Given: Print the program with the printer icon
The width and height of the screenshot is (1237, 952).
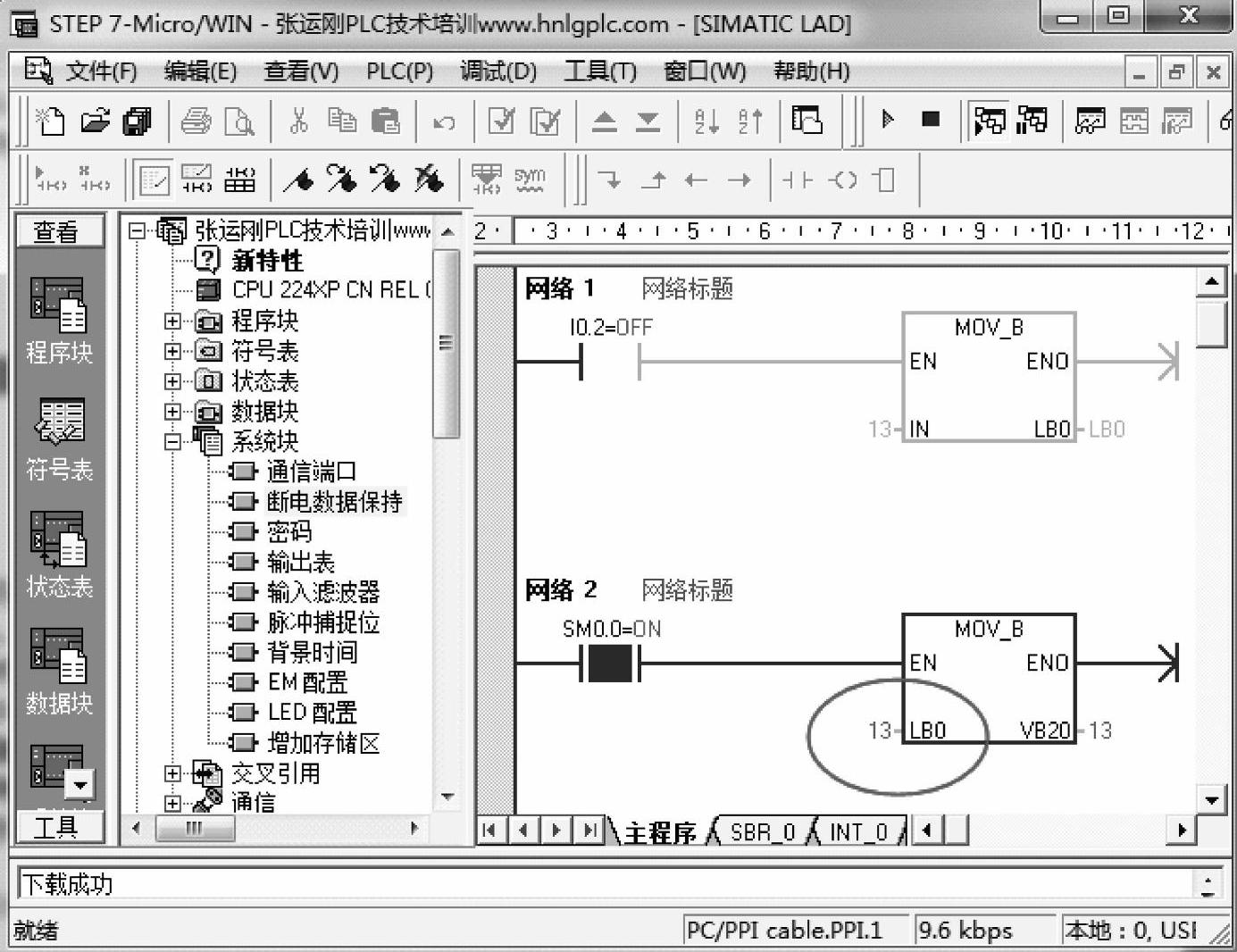Looking at the screenshot, I should pyautogui.click(x=196, y=121).
